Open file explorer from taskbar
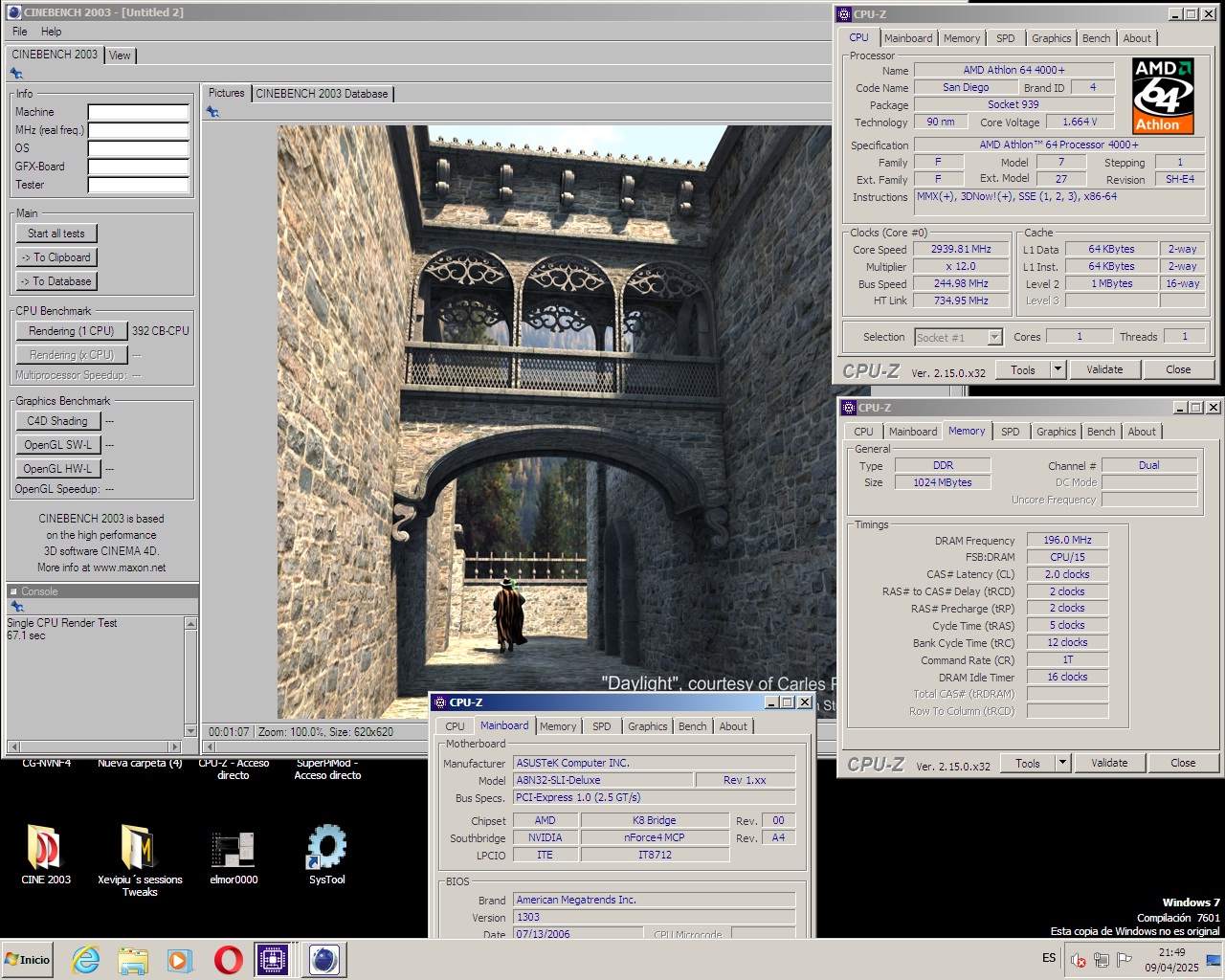Image resolution: width=1225 pixels, height=980 pixels. click(133, 959)
